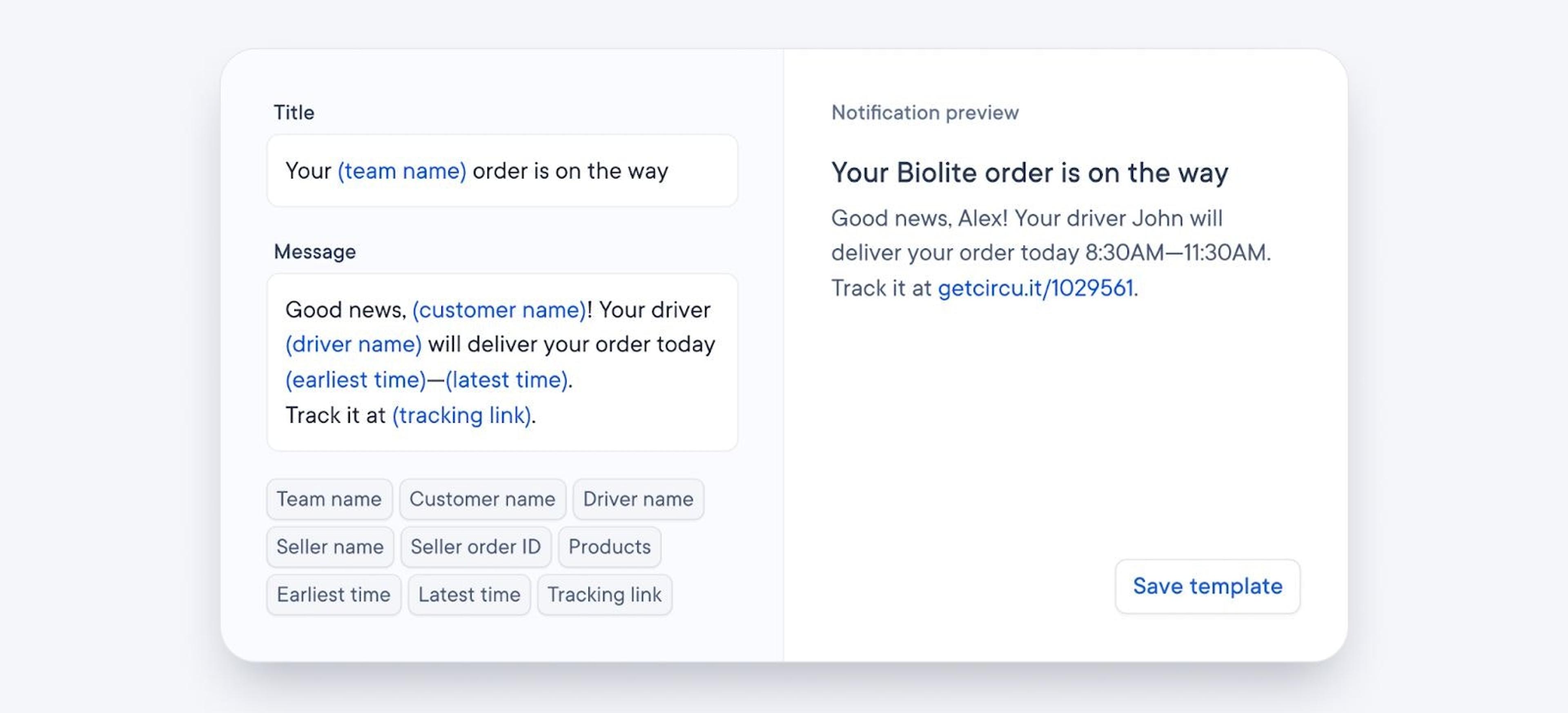Insert the Seller order ID chip
The height and width of the screenshot is (713, 1568).
(x=475, y=546)
